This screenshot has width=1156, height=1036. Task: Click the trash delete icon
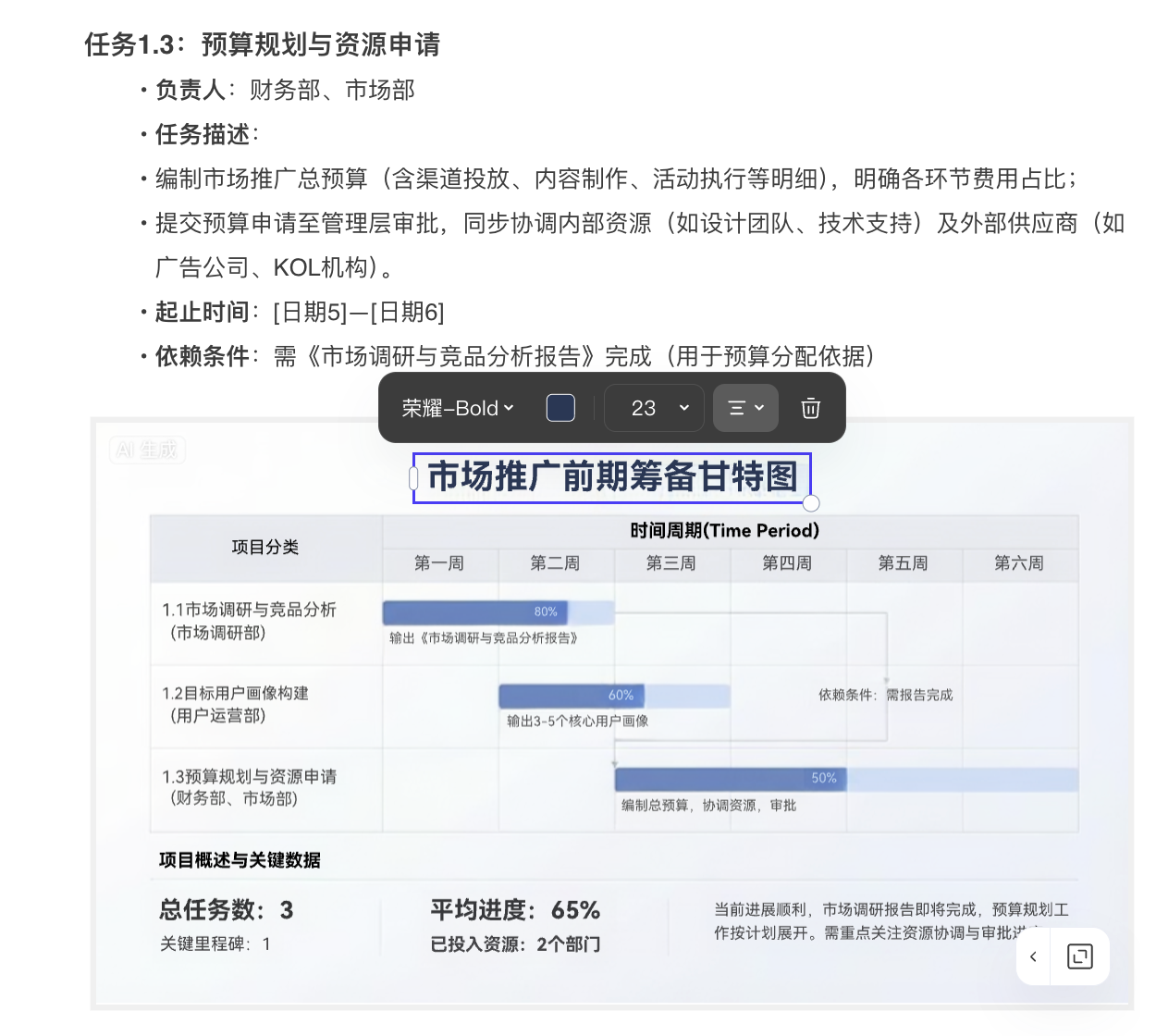[810, 408]
